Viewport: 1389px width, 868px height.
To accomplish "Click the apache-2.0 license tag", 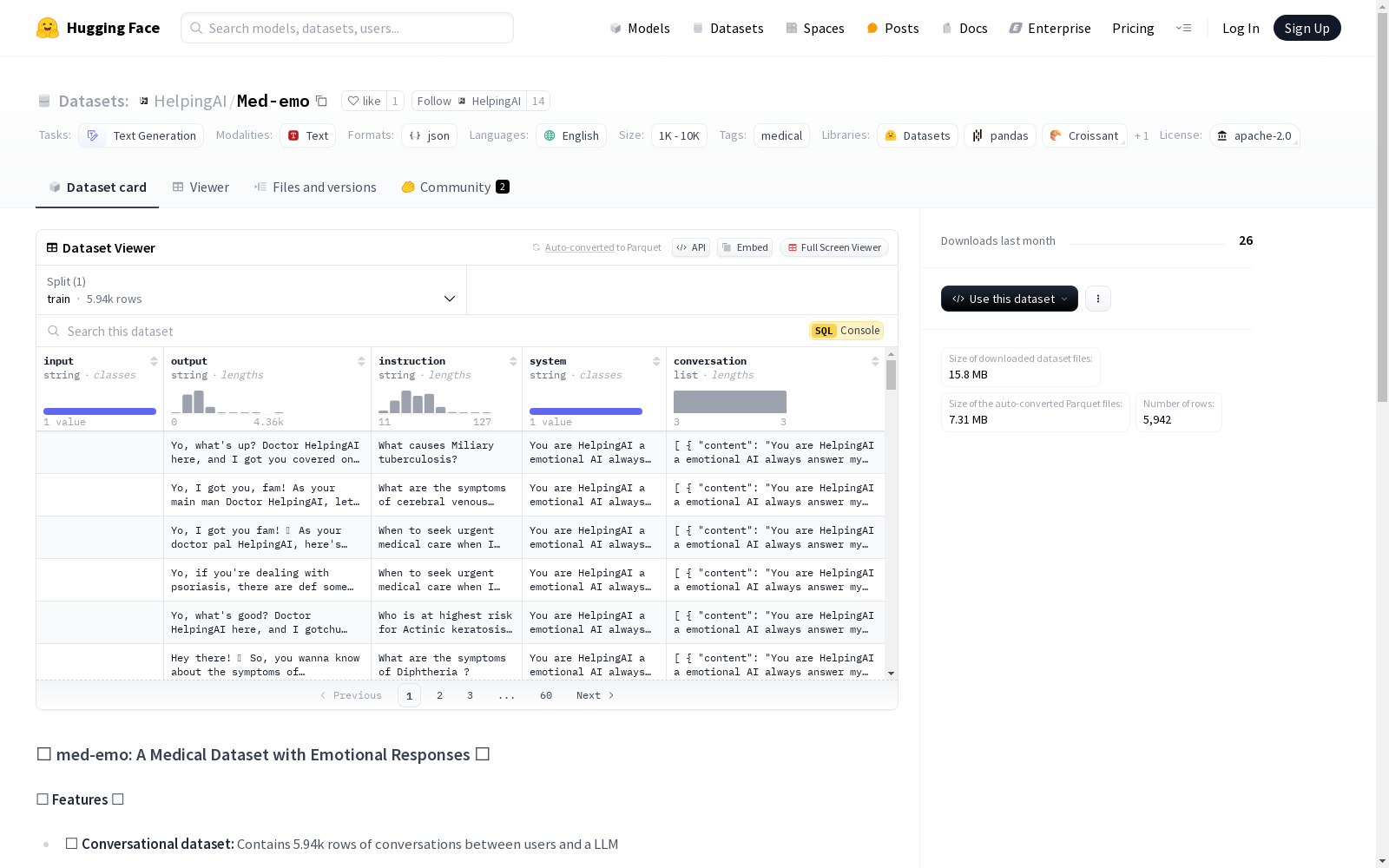I will click(x=1254, y=135).
